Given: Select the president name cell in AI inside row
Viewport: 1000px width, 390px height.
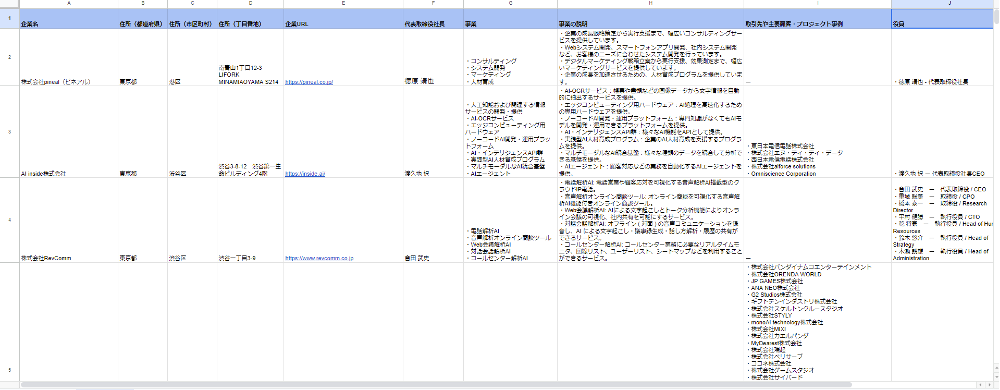Looking at the screenshot, I should pyautogui.click(x=434, y=132).
